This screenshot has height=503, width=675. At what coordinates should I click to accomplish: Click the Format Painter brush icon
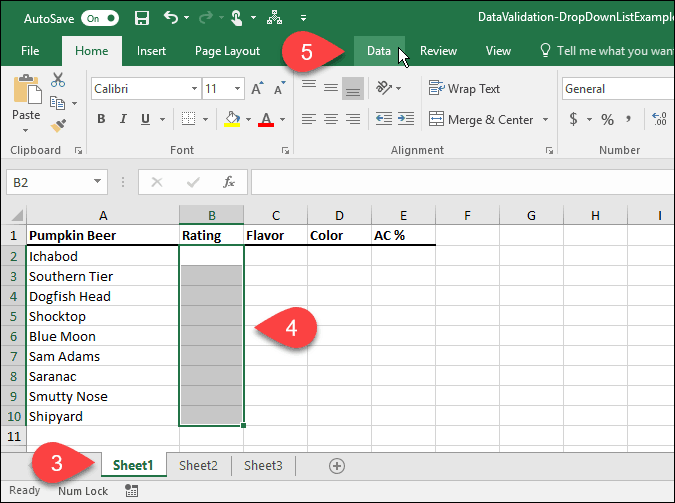point(58,125)
